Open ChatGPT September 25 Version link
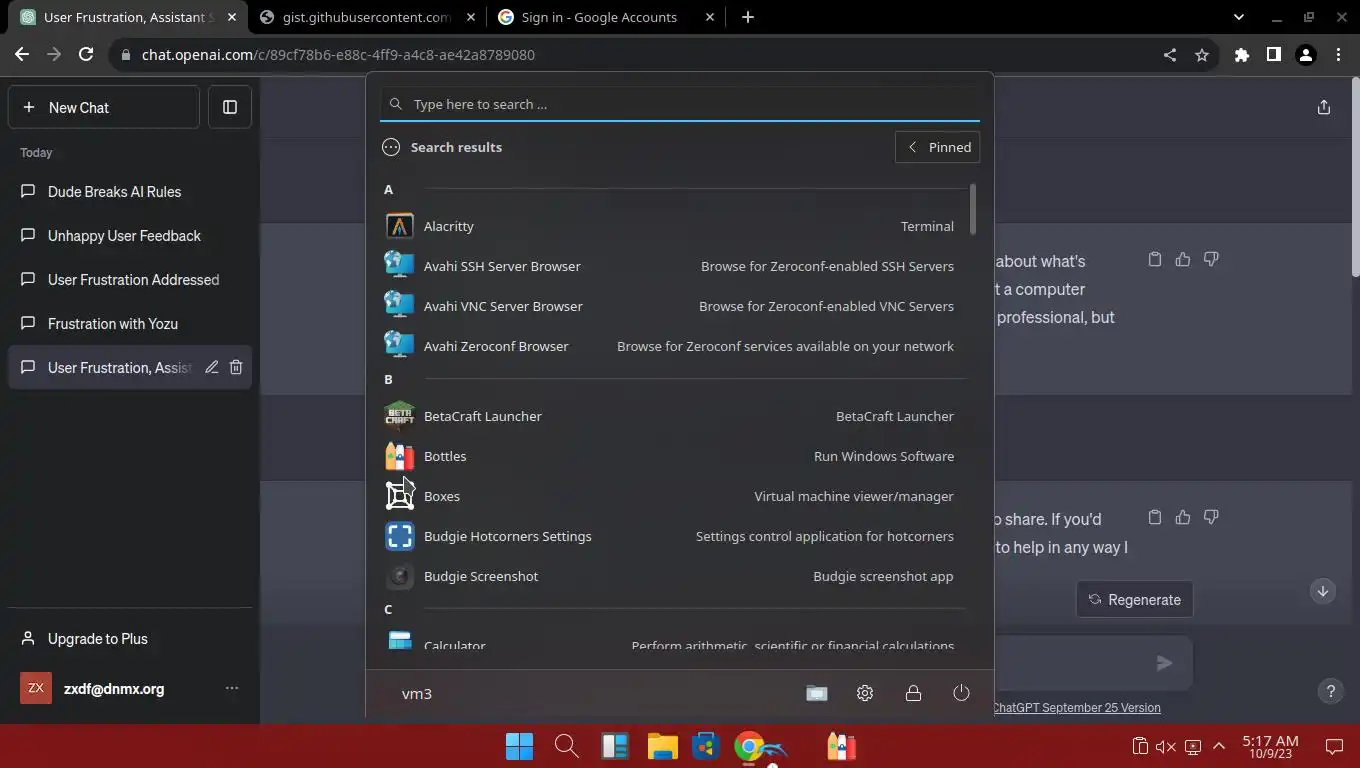The height and width of the screenshot is (768, 1360). 1077,707
